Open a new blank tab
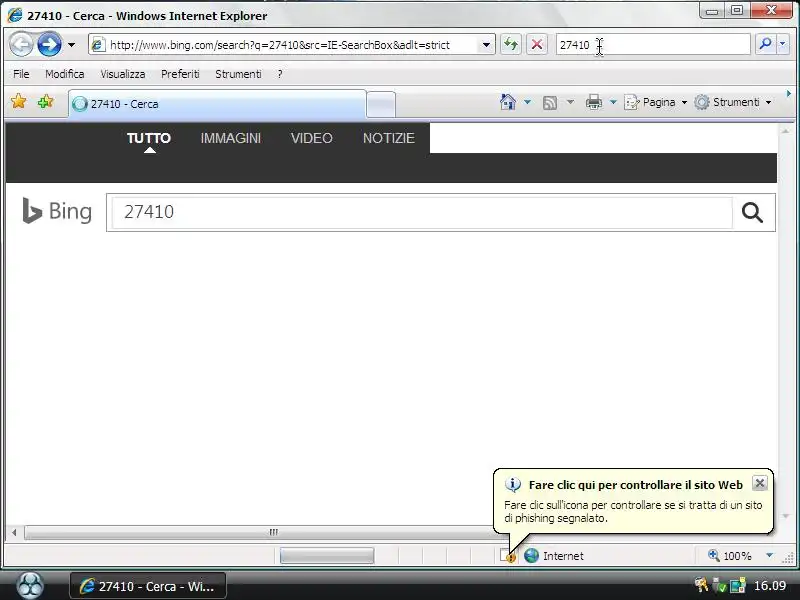The image size is (800, 600). tap(381, 105)
